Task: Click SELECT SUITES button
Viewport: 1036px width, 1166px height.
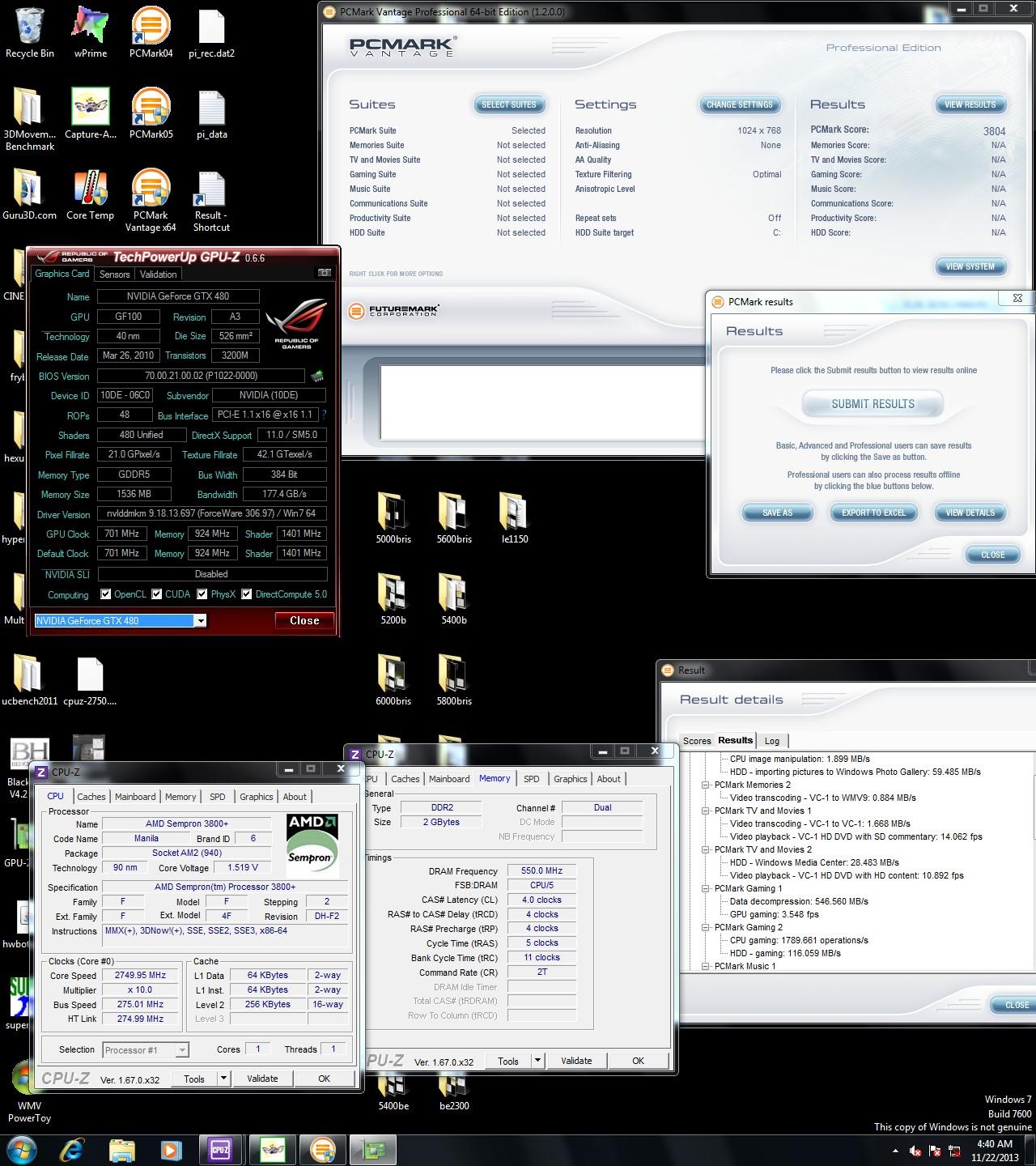Action: (x=509, y=104)
